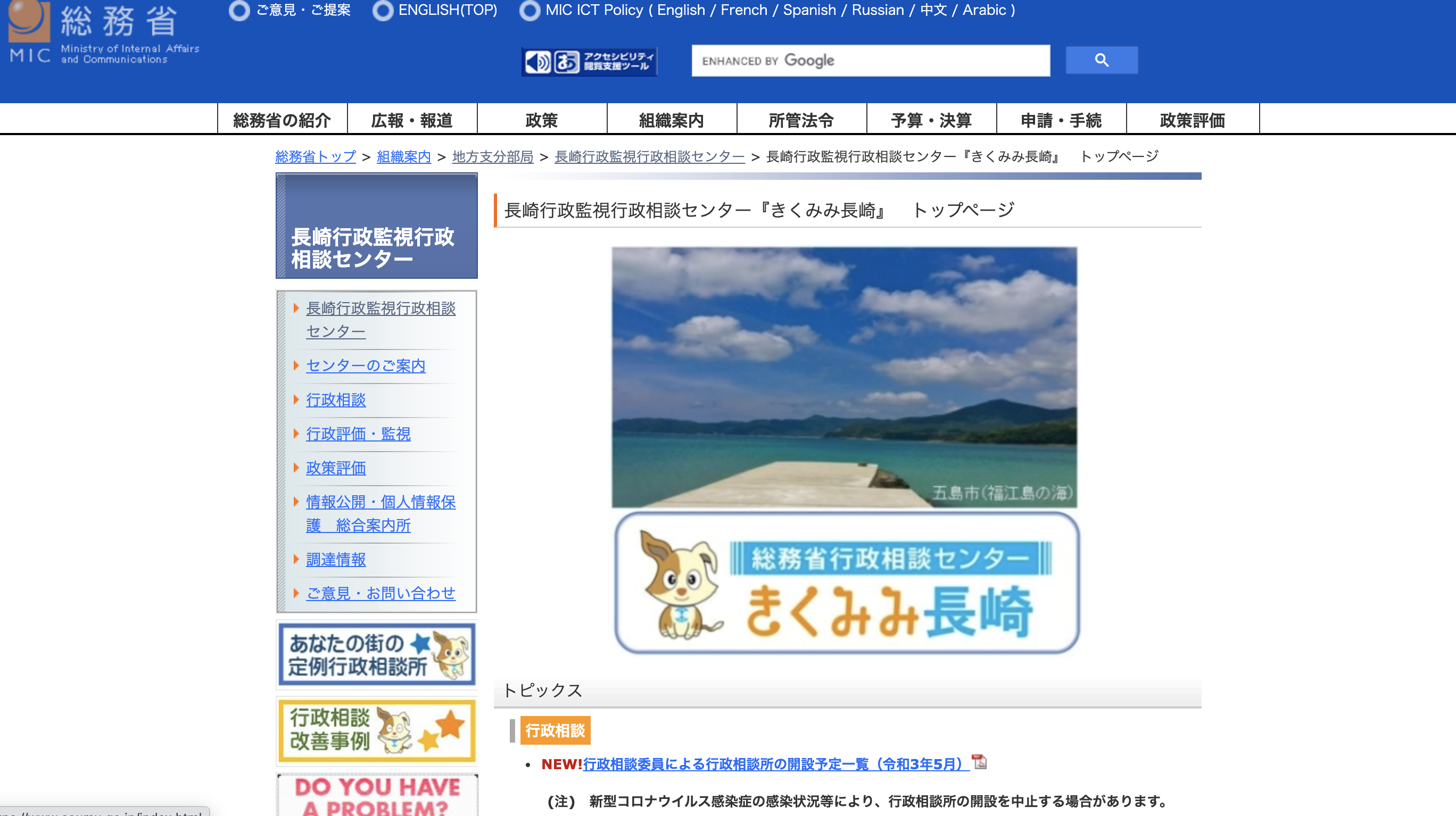The height and width of the screenshot is (816, 1456).
Task: Click the あなたの街の定例行政相談所 banner
Action: (376, 654)
